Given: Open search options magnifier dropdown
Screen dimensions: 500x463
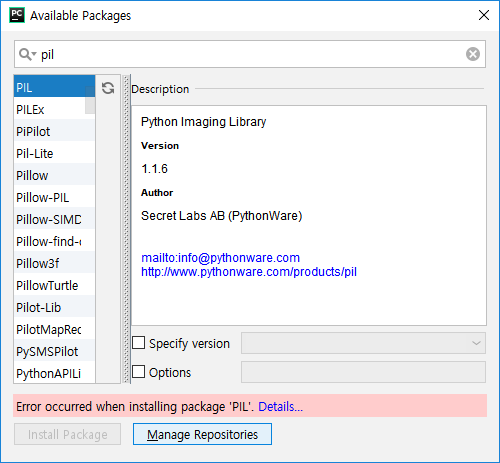Looking at the screenshot, I should (27, 54).
